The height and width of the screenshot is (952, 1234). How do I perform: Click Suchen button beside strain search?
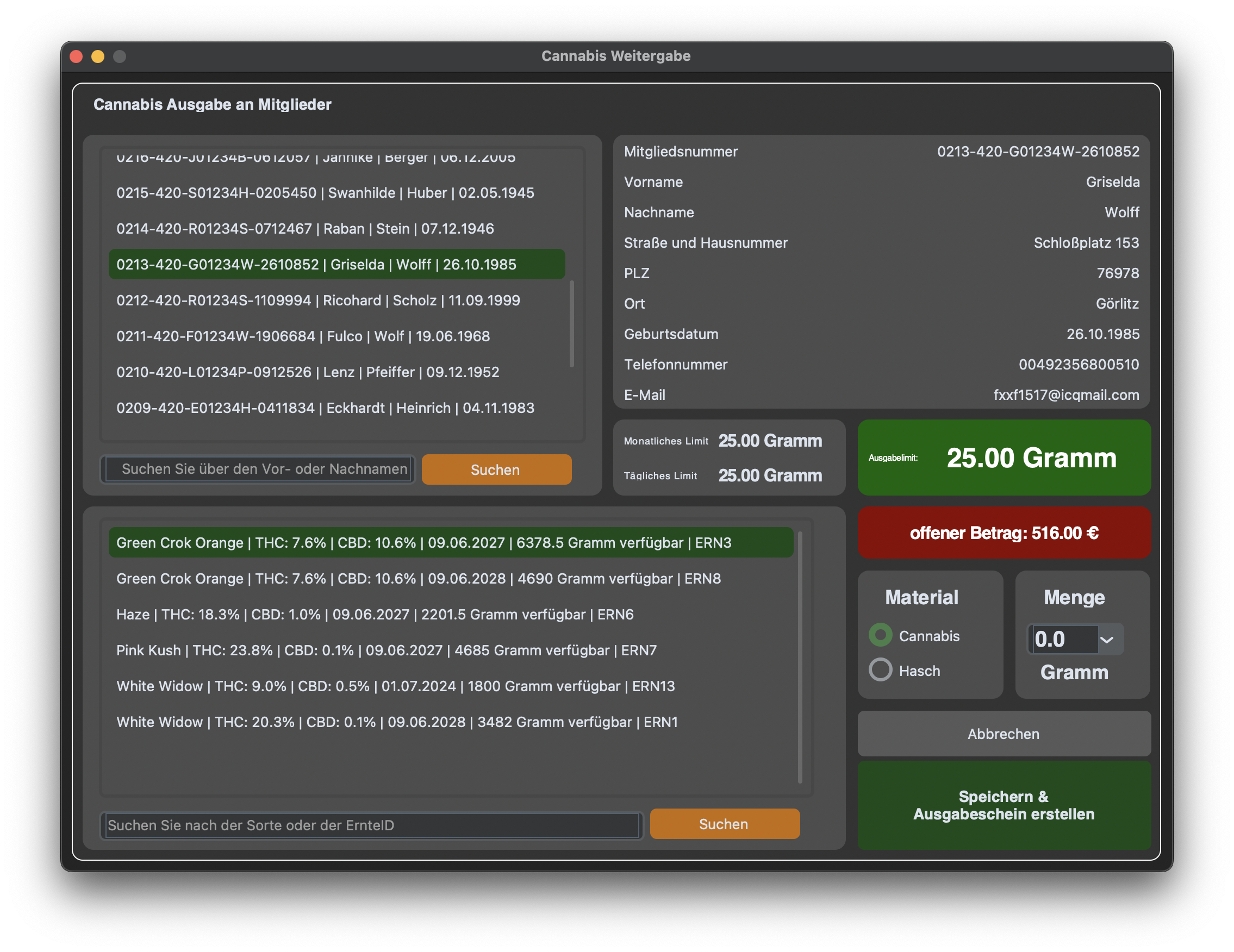coord(724,824)
